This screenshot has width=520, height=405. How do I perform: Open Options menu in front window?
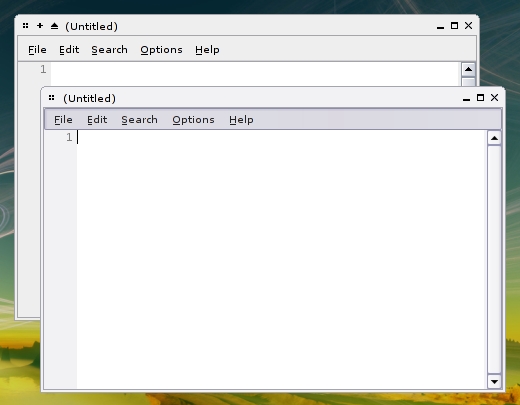[193, 120]
